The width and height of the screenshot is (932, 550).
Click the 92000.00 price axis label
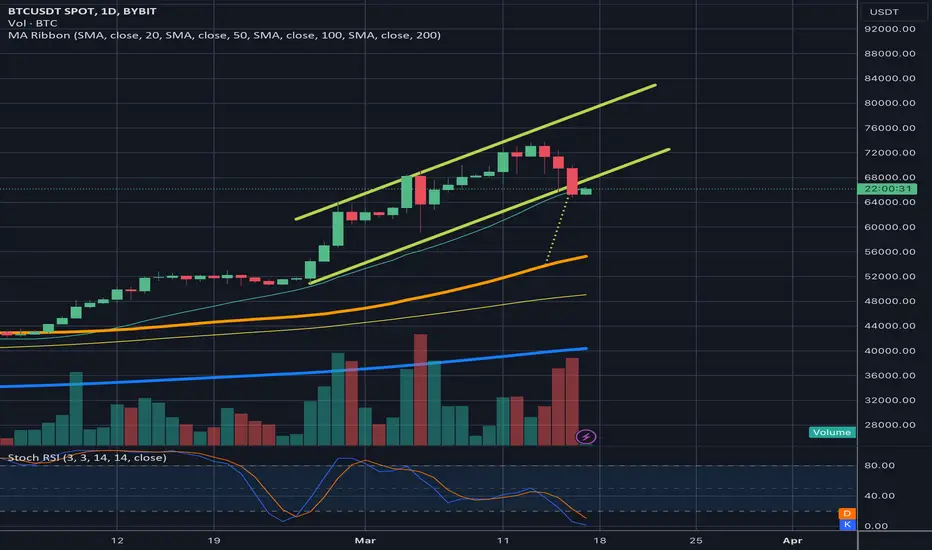(x=890, y=29)
